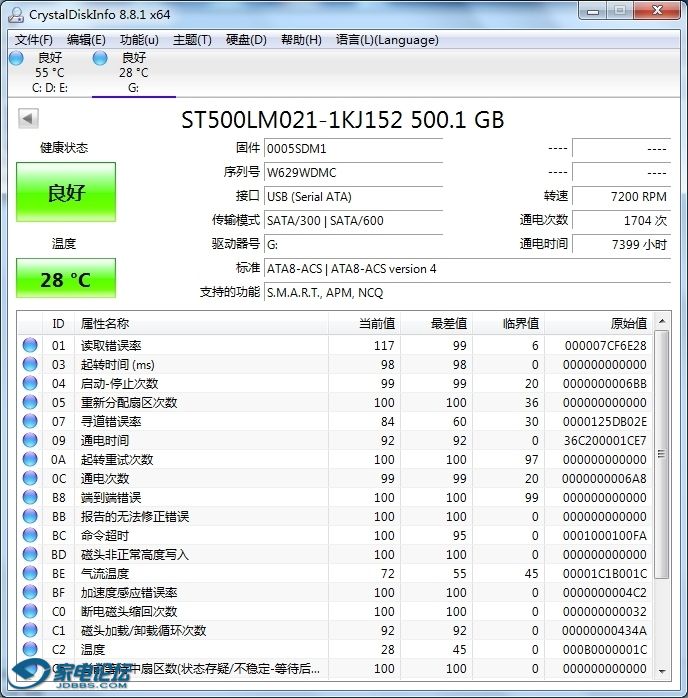Screen dimensions: 688x698
Task: Select the attribute name 命令超时
Action: point(105,536)
